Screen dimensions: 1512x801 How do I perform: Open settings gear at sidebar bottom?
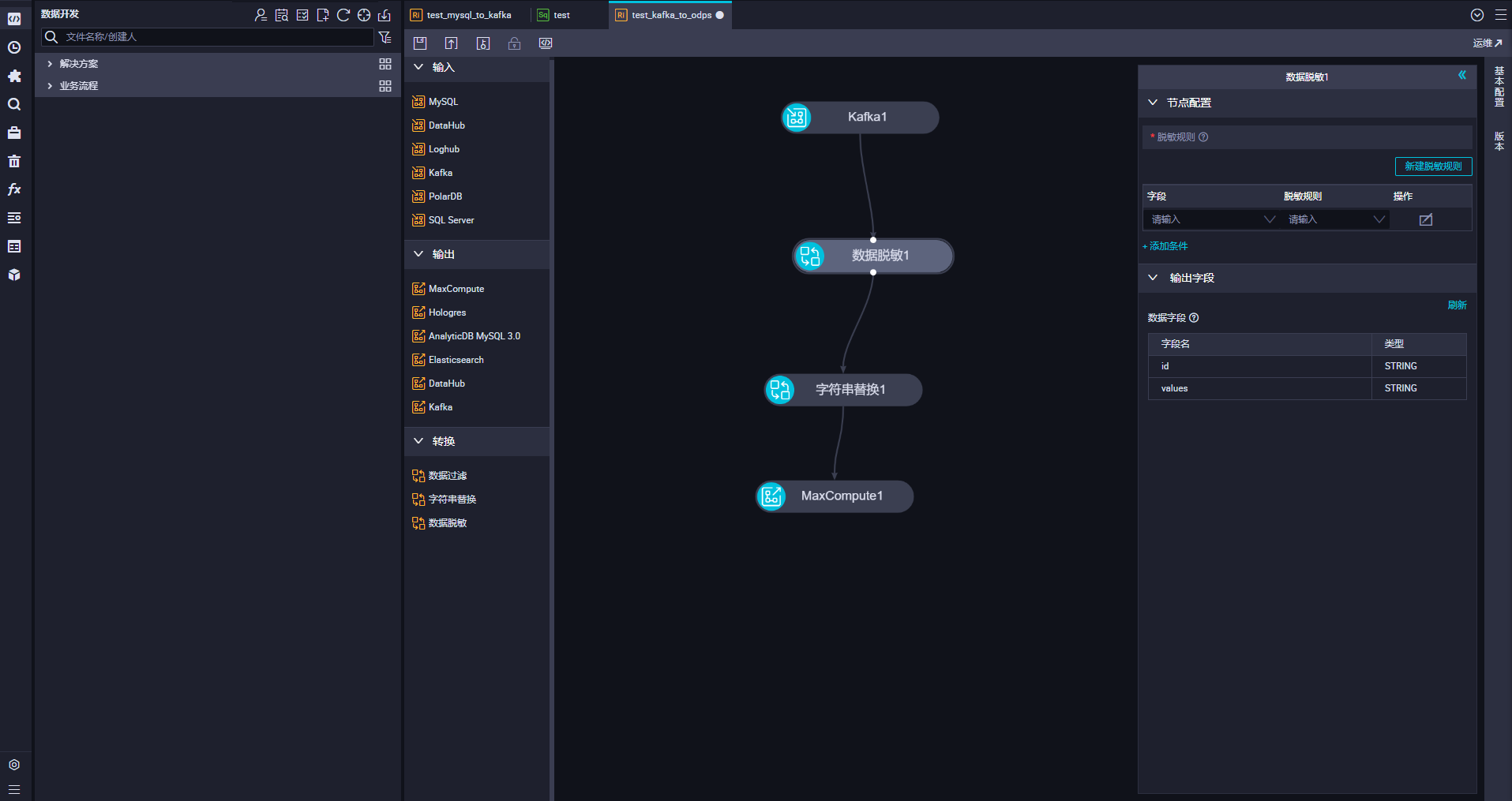click(14, 765)
